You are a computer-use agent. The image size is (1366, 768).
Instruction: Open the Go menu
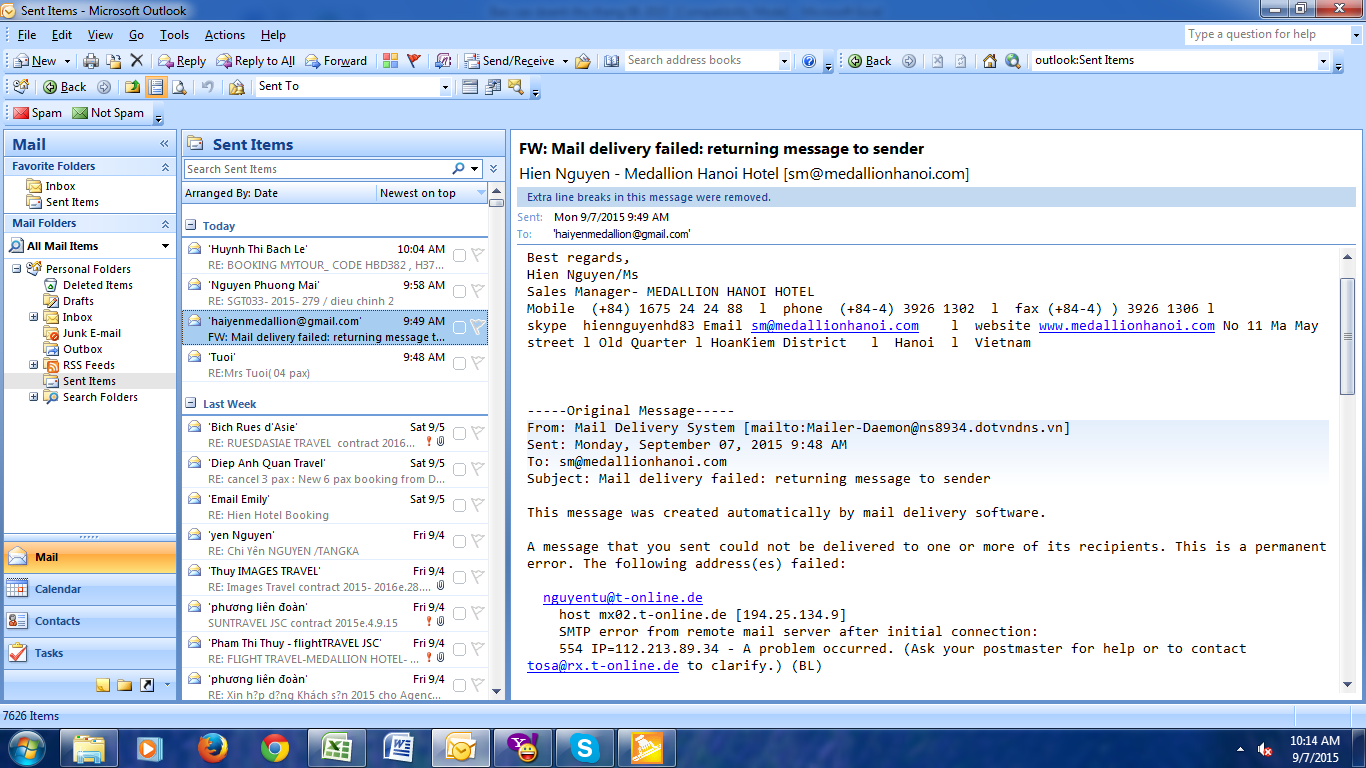136,35
